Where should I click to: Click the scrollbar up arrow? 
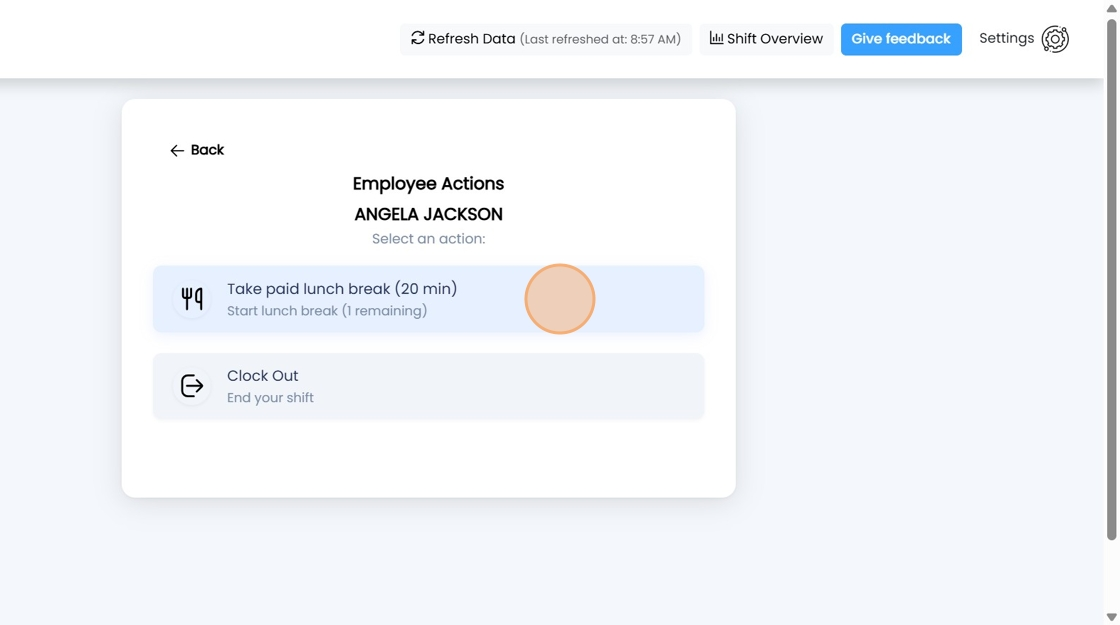[x=1111, y=9]
